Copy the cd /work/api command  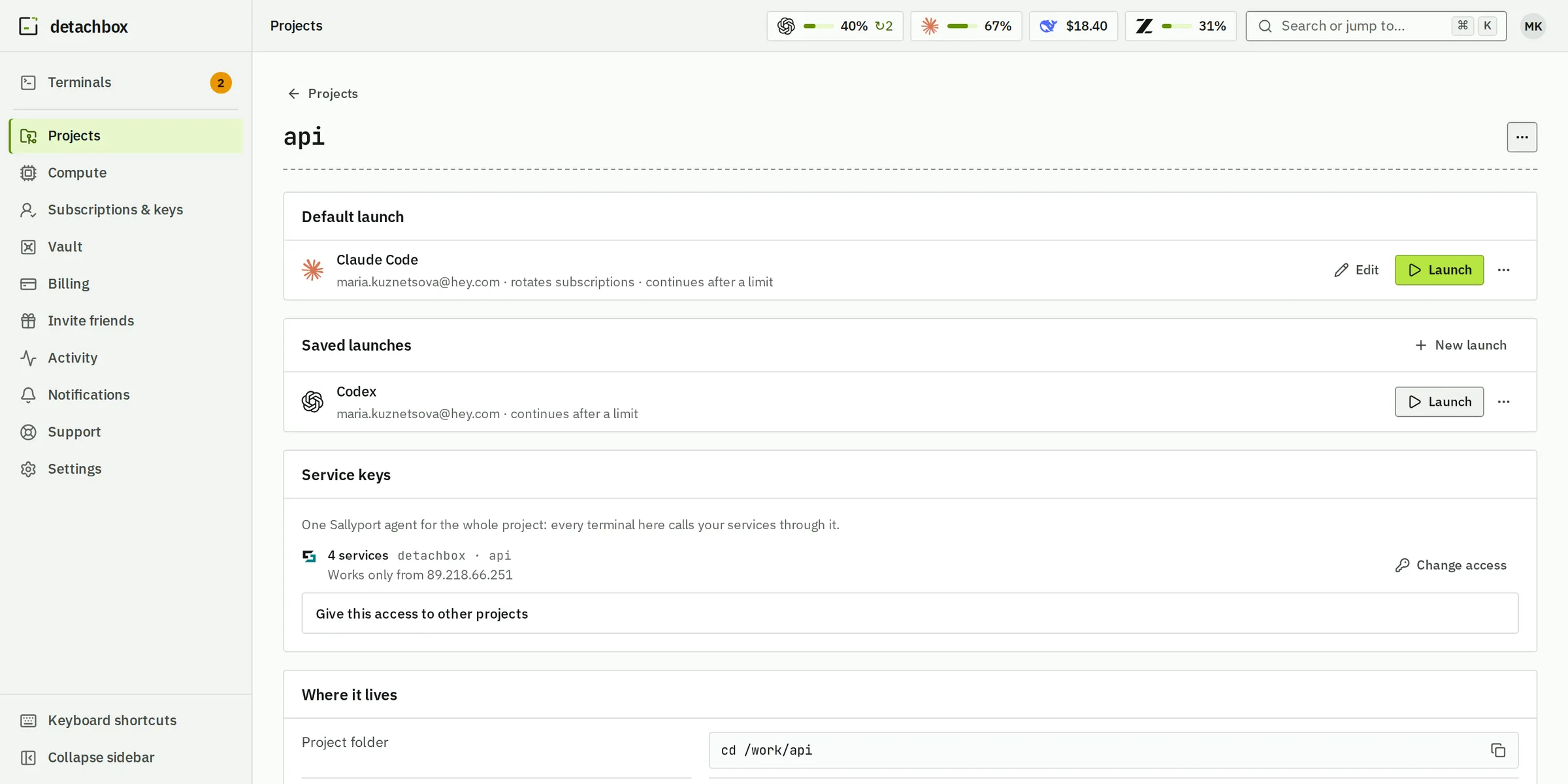(1497, 750)
